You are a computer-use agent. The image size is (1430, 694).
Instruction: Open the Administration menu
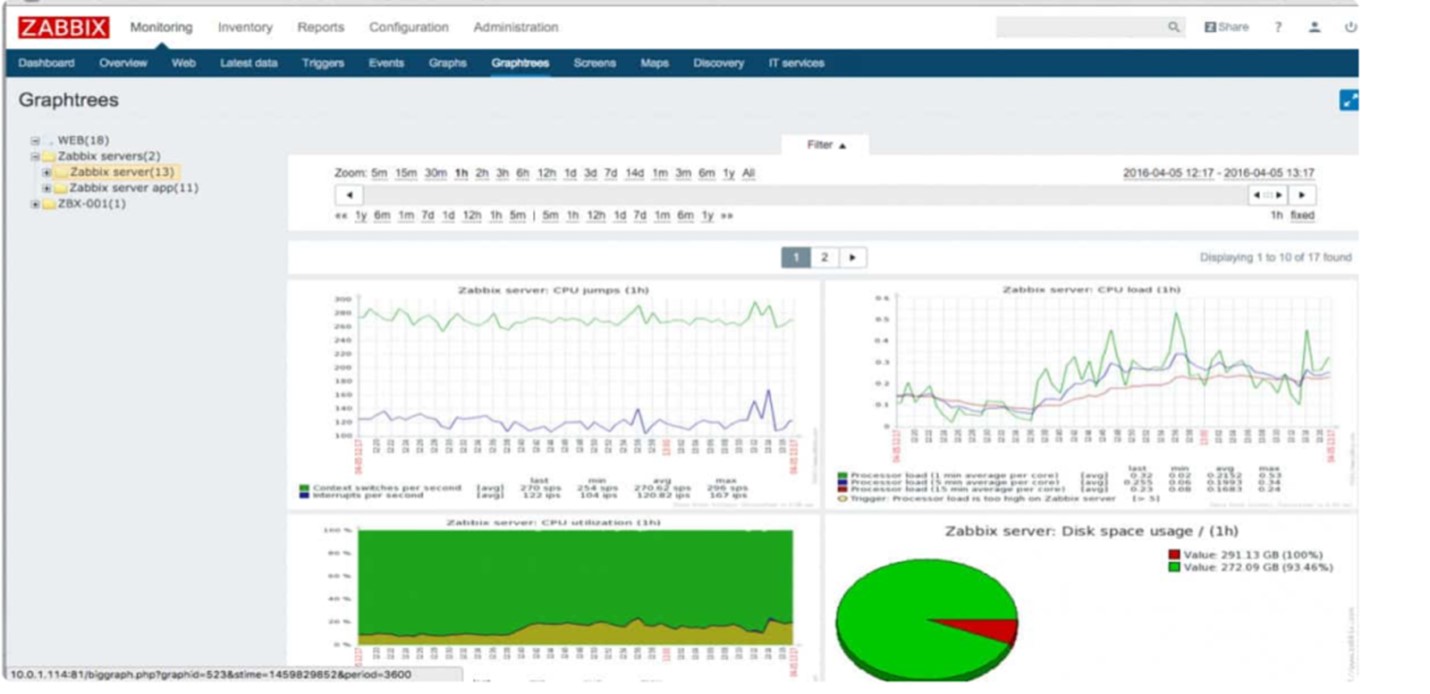[x=516, y=27]
